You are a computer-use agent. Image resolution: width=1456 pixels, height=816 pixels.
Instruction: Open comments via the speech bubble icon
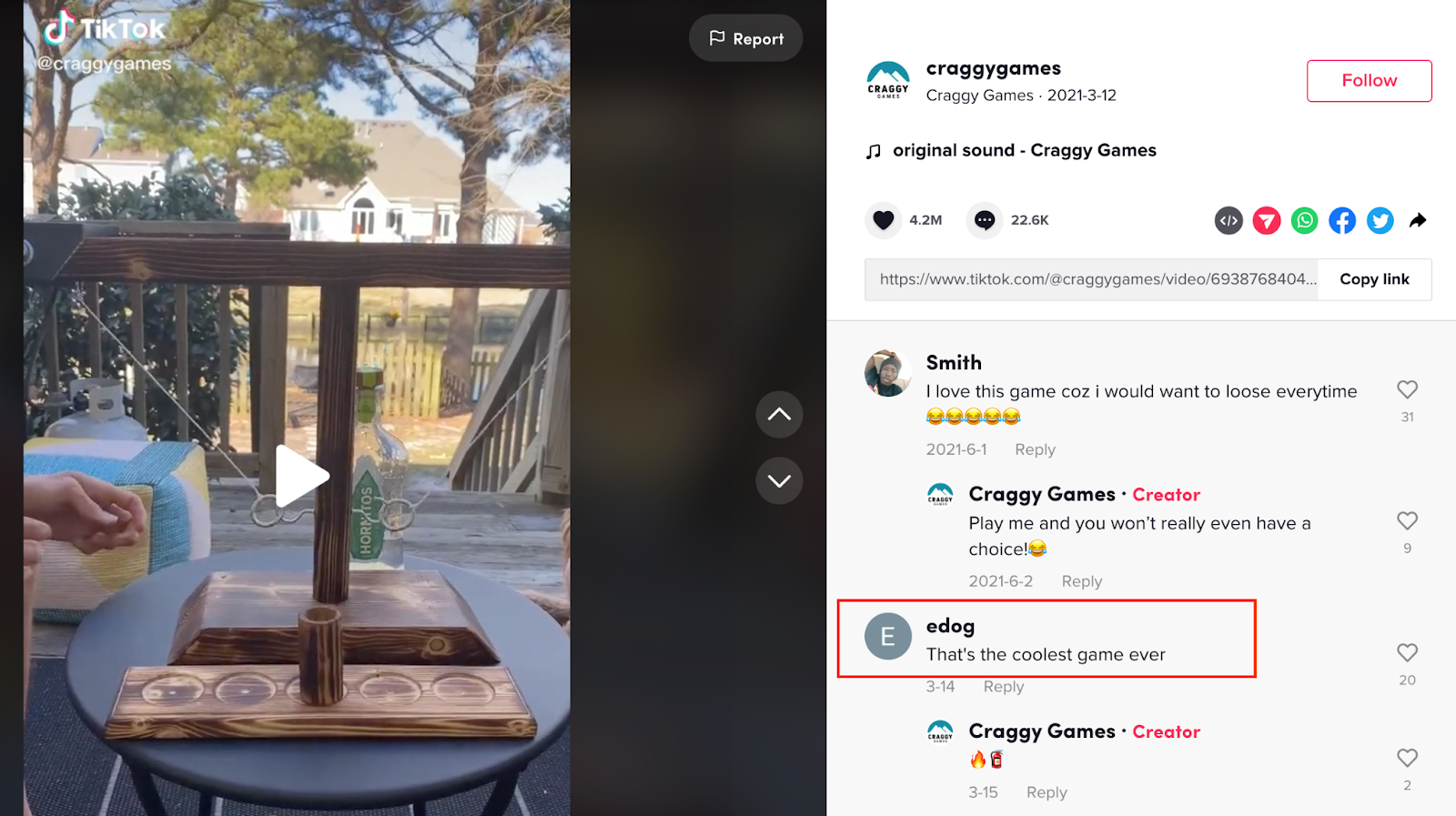984,220
